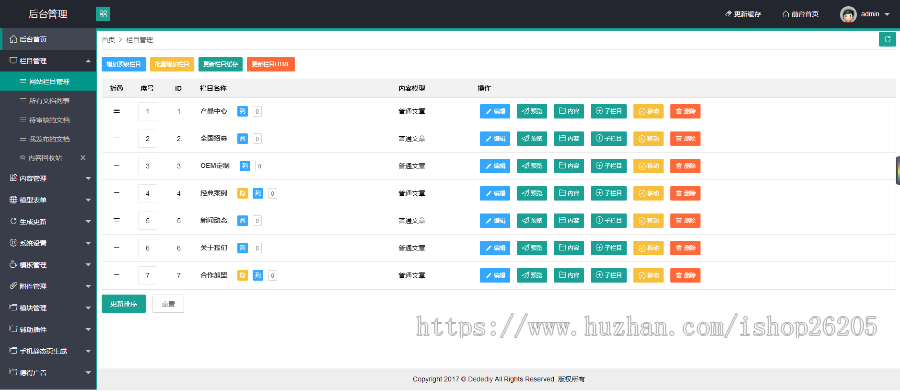The image size is (900, 391).
Task: Open 所有文档列表 in the sidebar
Action: click(x=48, y=100)
